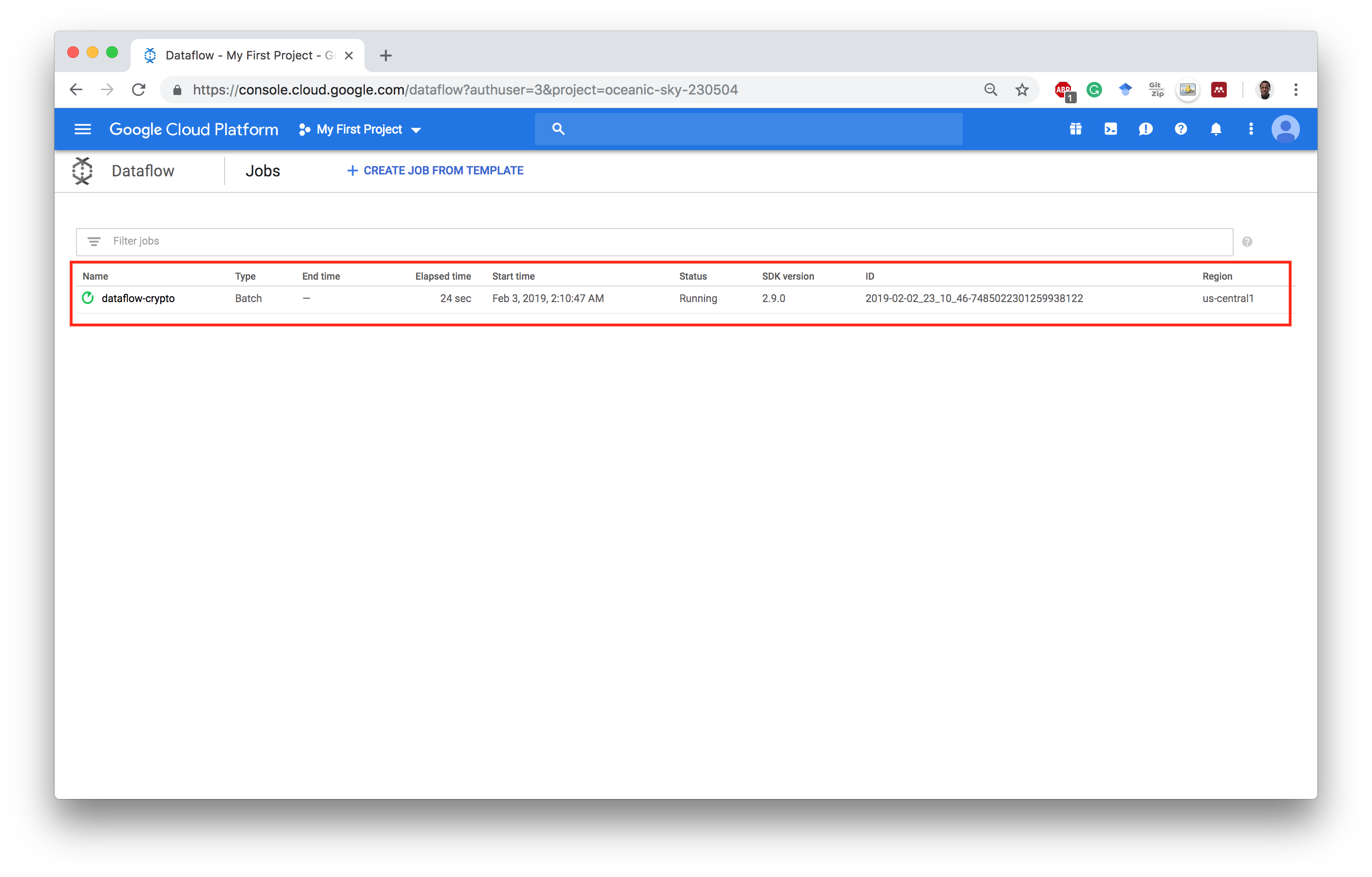1372x877 pixels.
Task: Open Google Cloud Platform main menu
Action: click(x=82, y=128)
